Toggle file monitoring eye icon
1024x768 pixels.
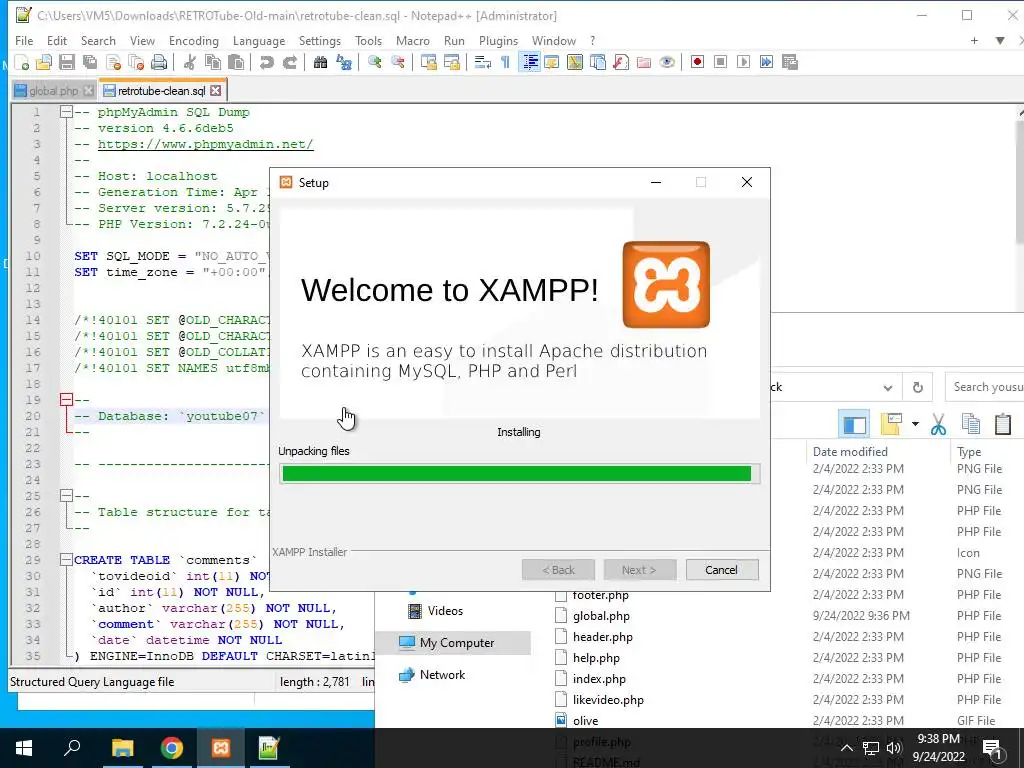(x=667, y=62)
